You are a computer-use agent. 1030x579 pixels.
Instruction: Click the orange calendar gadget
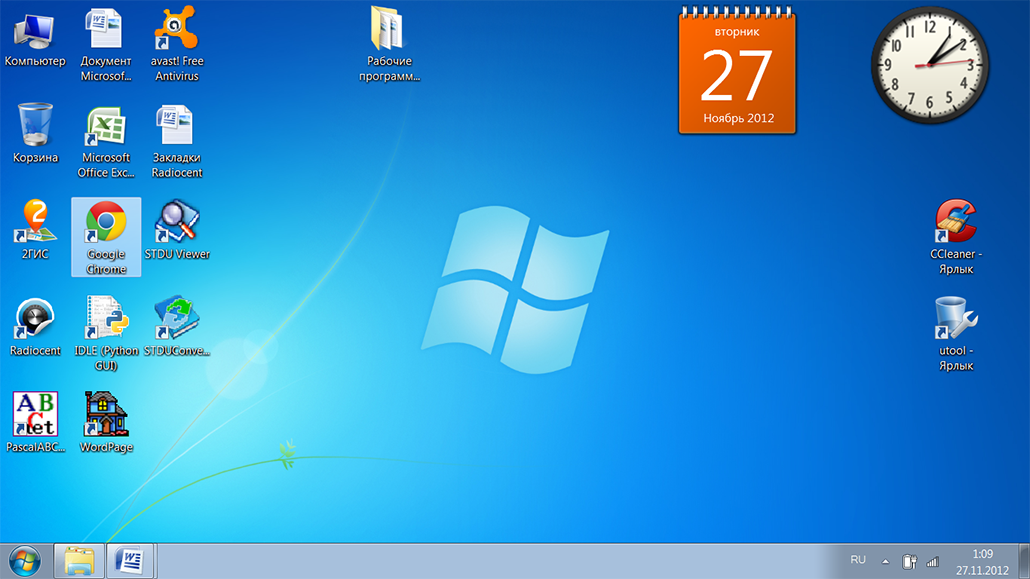[737, 70]
